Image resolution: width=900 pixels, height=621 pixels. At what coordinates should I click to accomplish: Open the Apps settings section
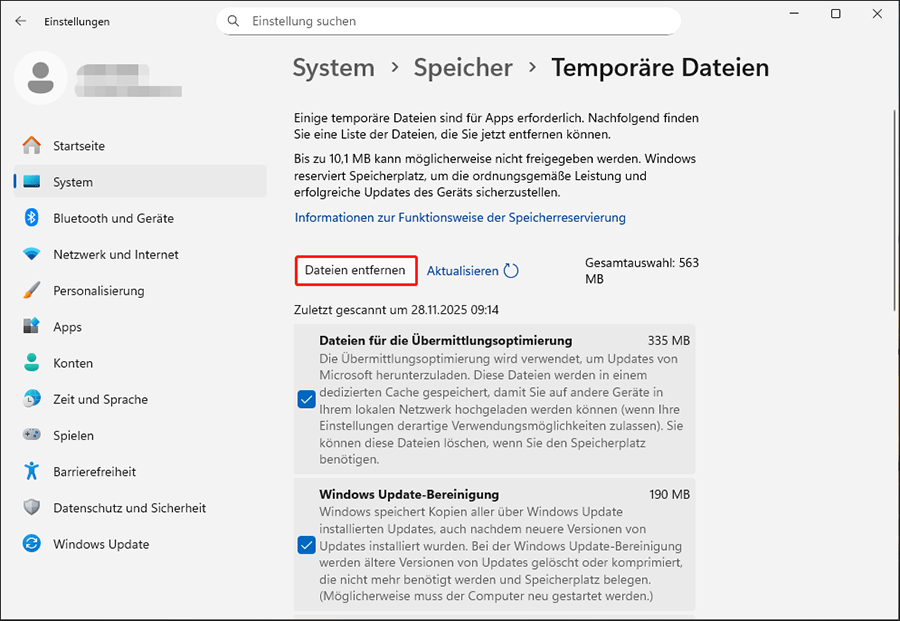[x=67, y=326]
